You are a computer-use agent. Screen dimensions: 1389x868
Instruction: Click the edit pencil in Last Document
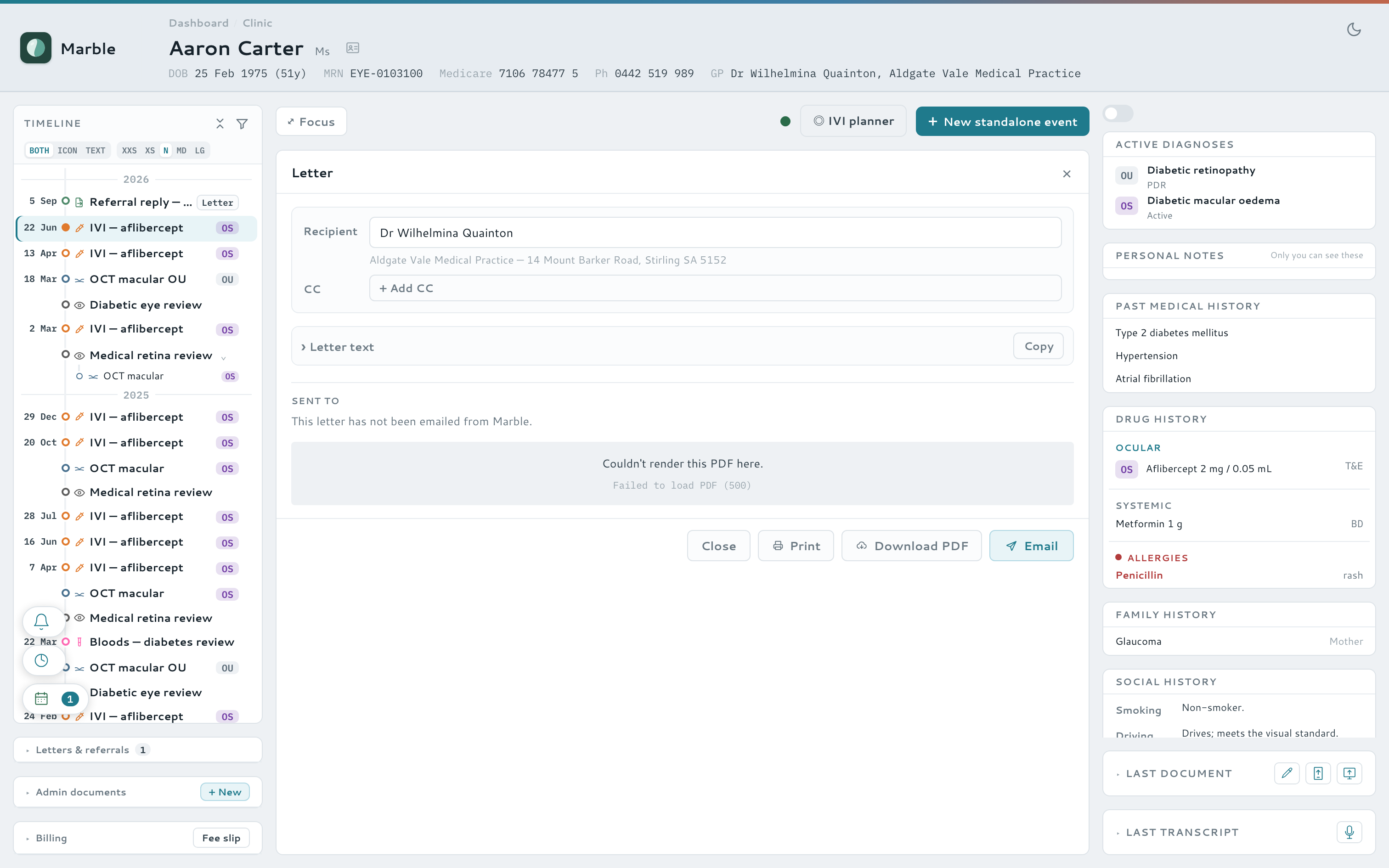1287,773
